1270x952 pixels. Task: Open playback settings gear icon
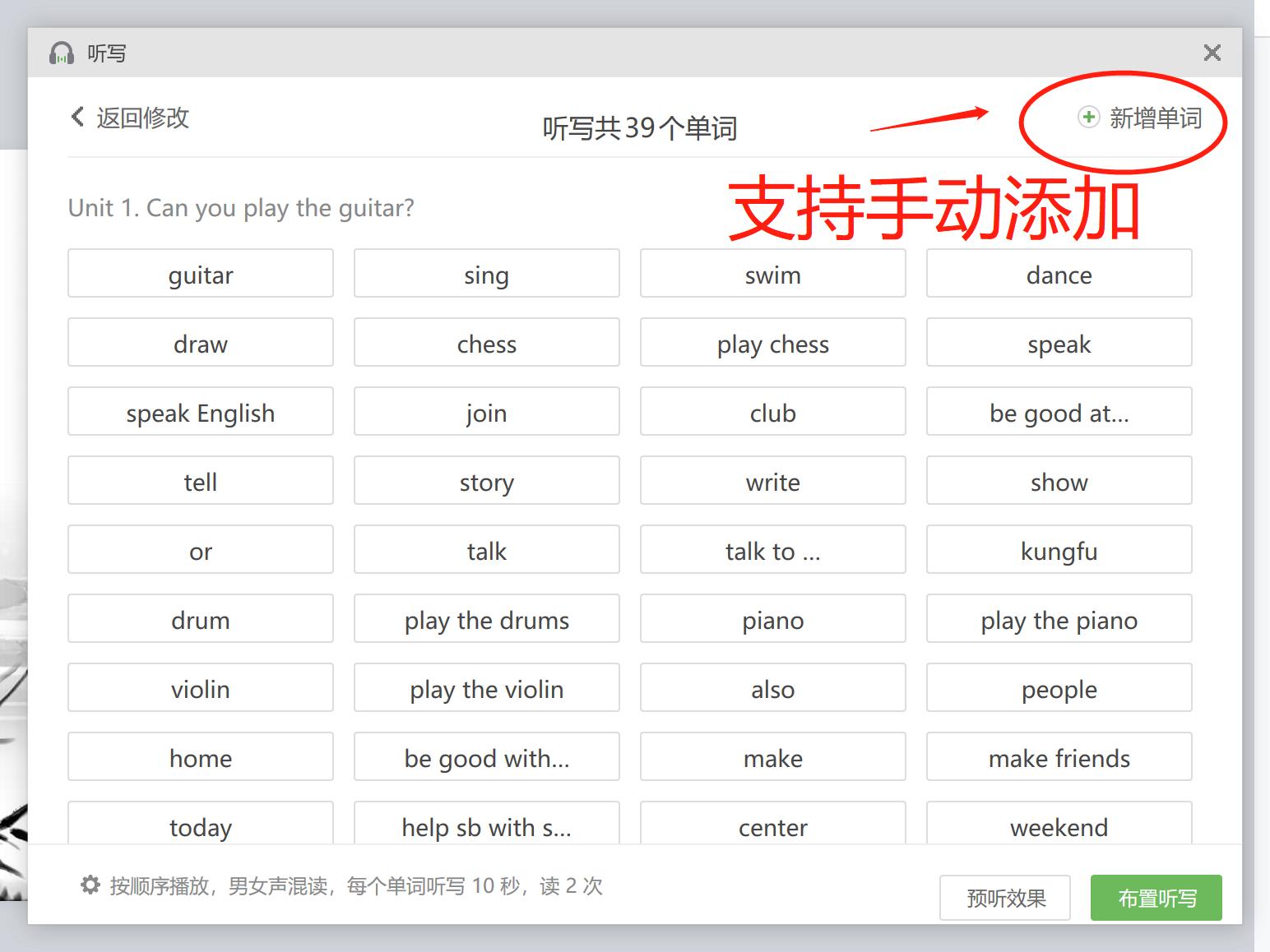90,885
